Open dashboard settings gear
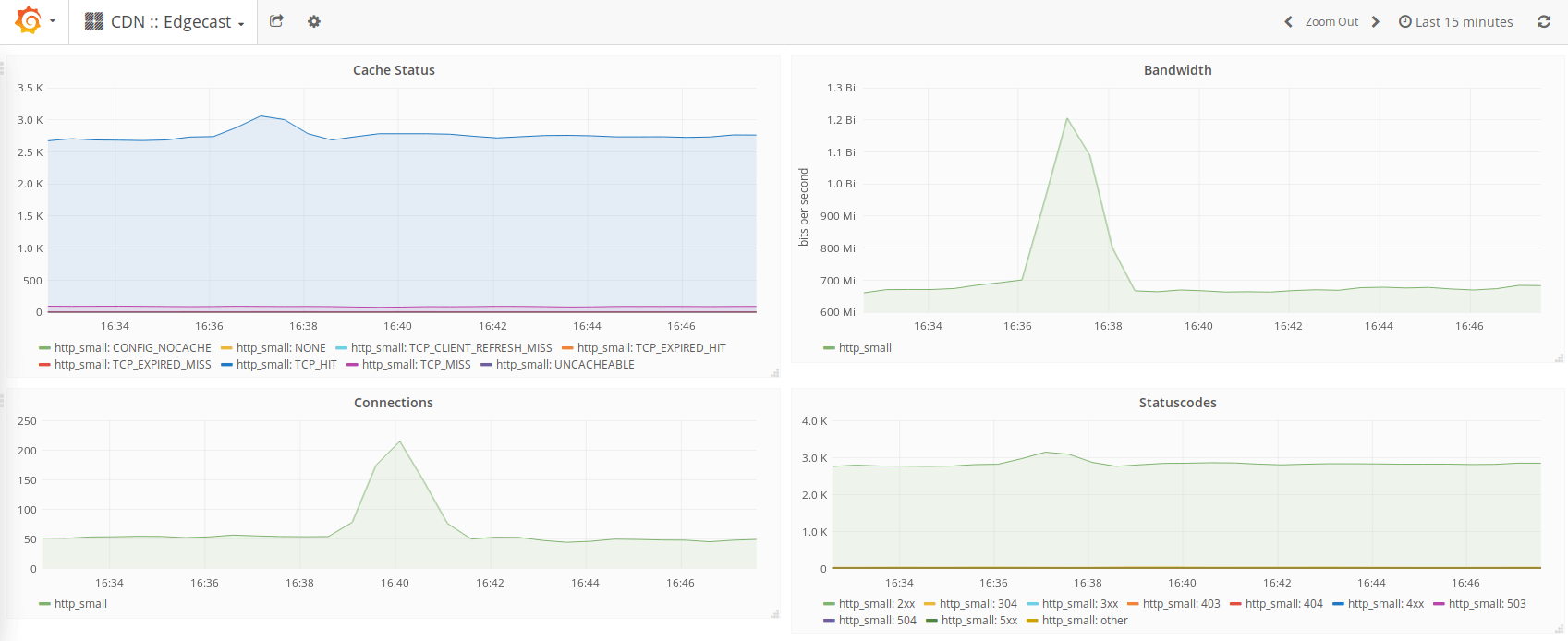The height and width of the screenshot is (641, 1568). click(314, 21)
